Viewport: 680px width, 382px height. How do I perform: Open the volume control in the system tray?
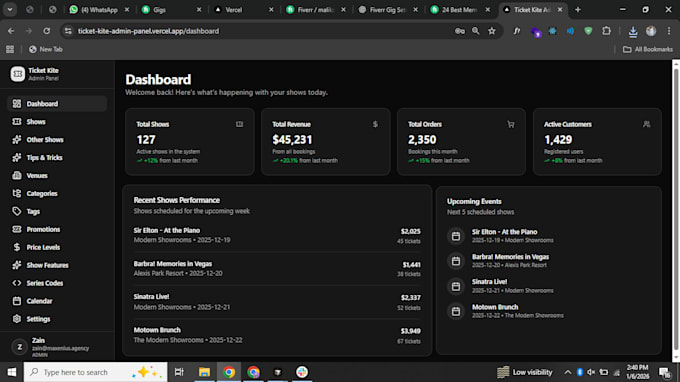tap(591, 372)
